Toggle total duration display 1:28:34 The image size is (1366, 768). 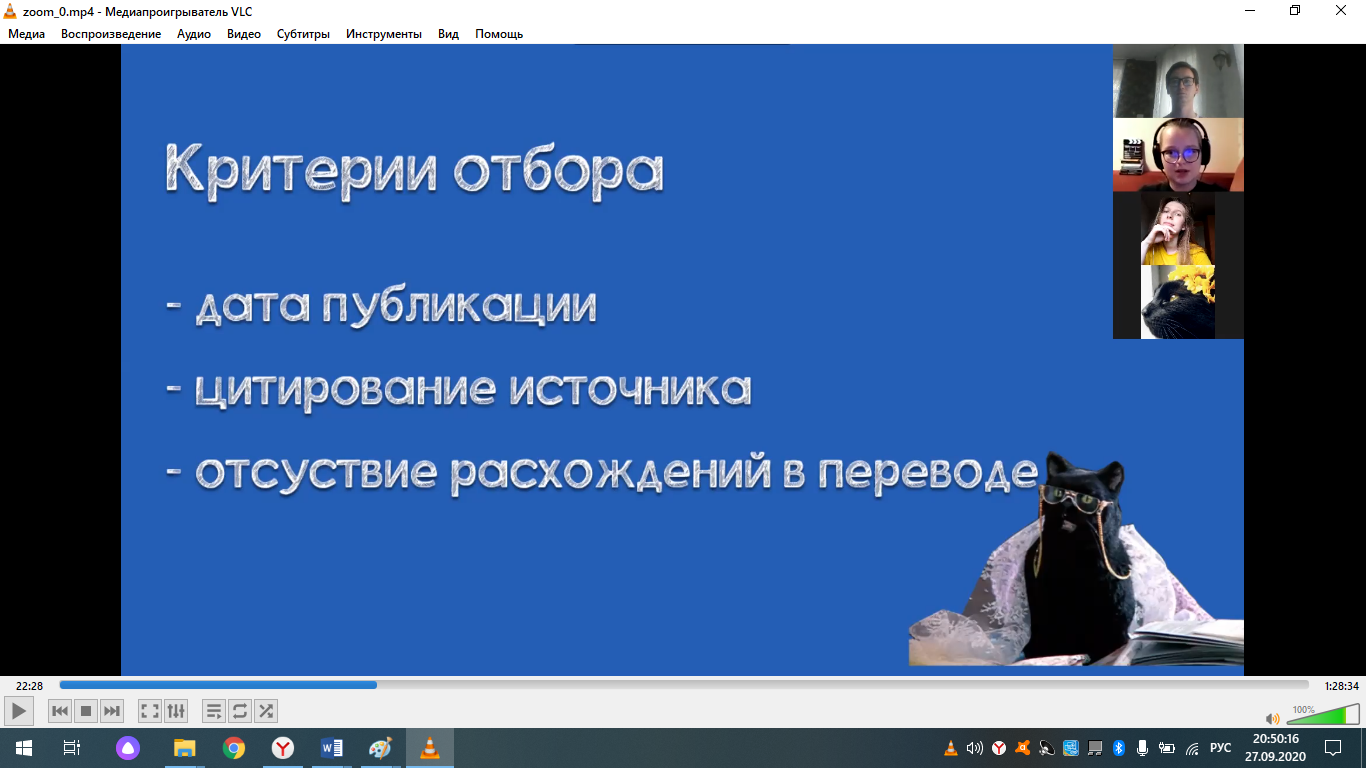point(1340,686)
